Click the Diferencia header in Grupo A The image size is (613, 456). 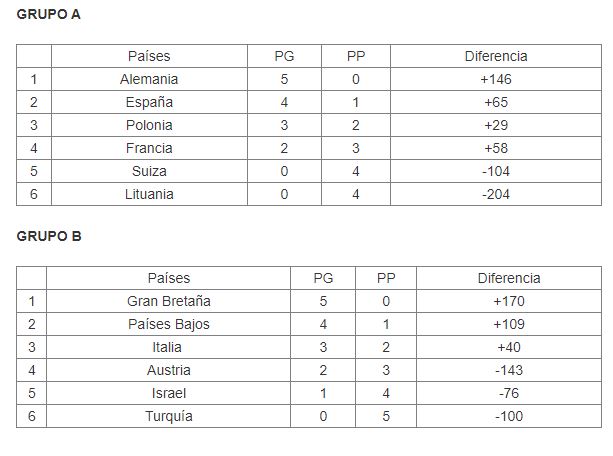[496, 56]
